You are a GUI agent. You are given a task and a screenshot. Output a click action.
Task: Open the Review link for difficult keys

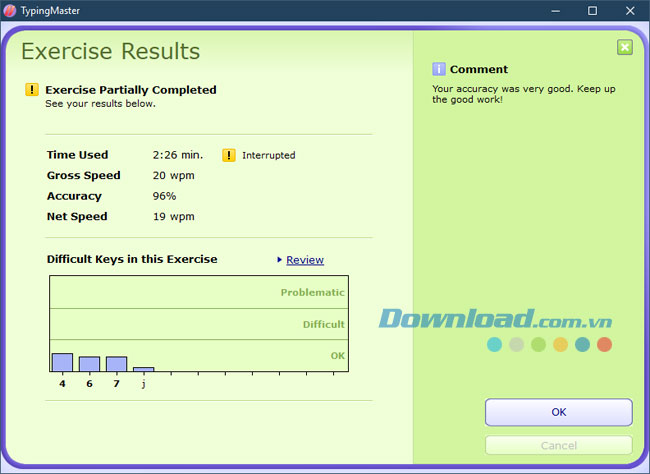[x=305, y=260]
